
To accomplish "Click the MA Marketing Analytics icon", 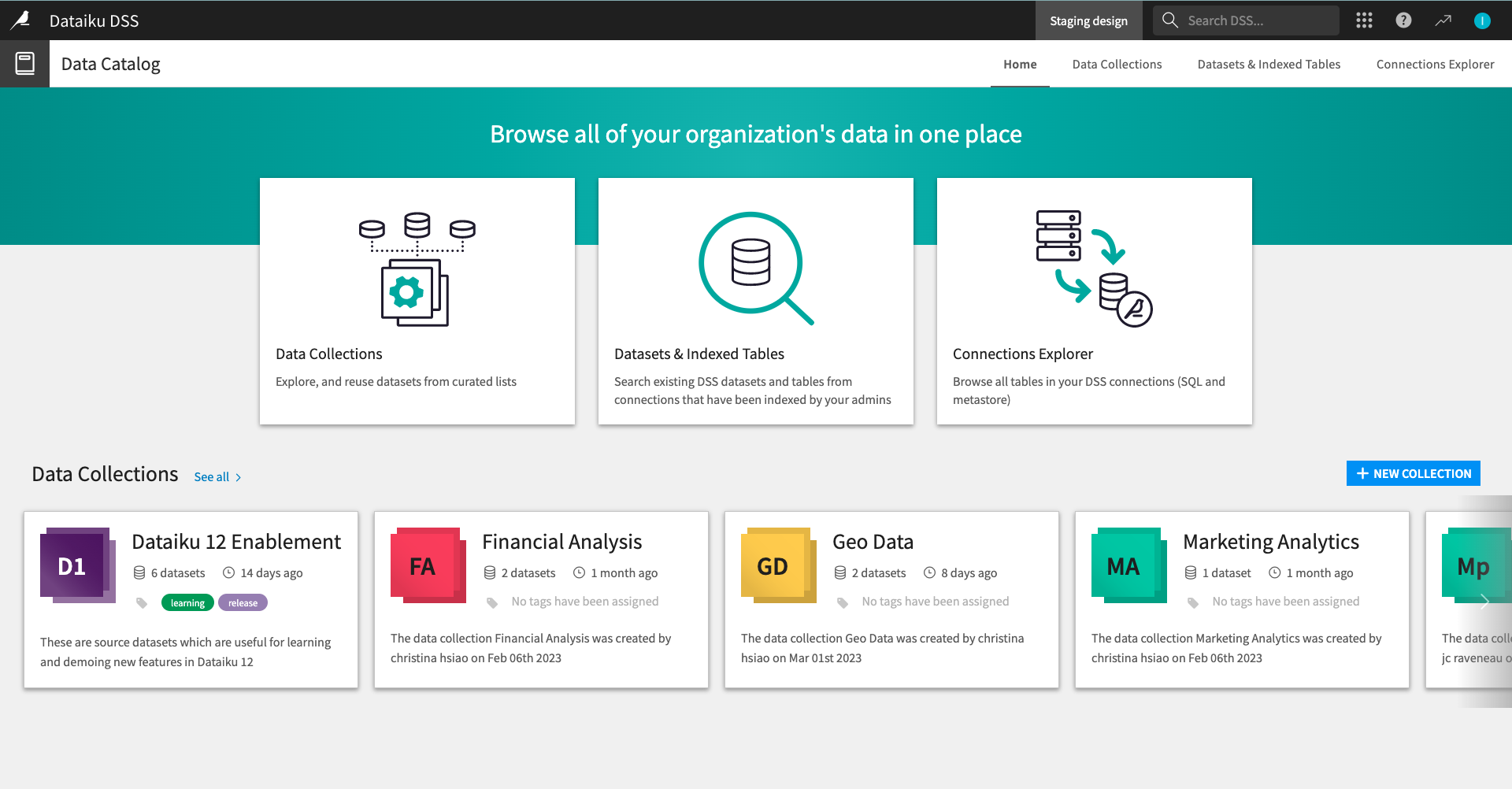I will [1129, 565].
